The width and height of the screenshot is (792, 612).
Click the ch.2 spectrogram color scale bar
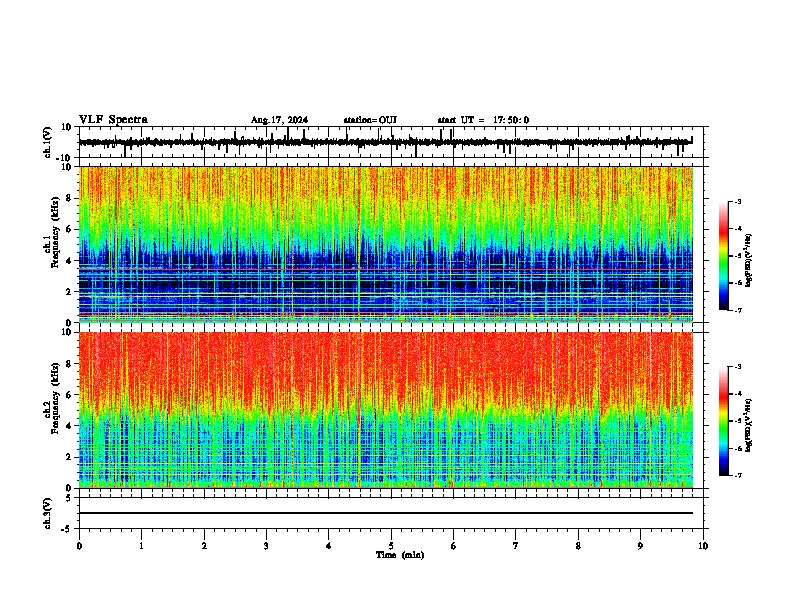click(x=724, y=421)
